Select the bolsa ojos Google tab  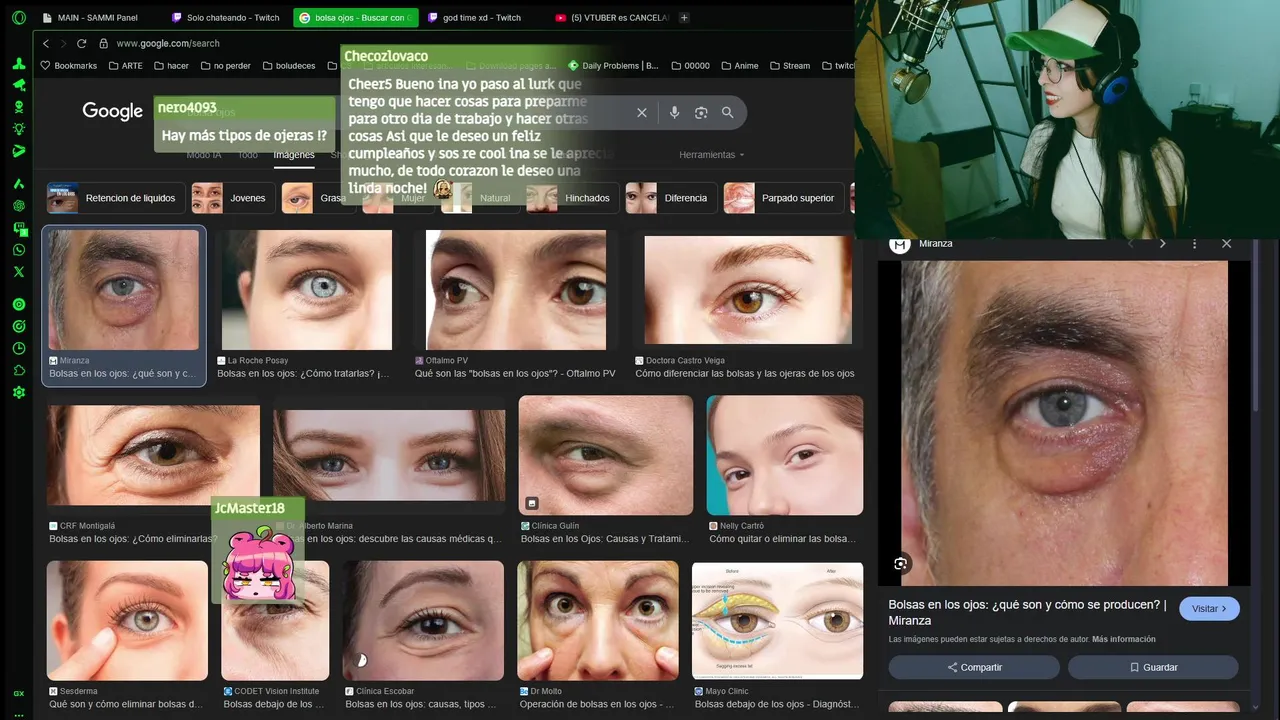[x=355, y=18]
